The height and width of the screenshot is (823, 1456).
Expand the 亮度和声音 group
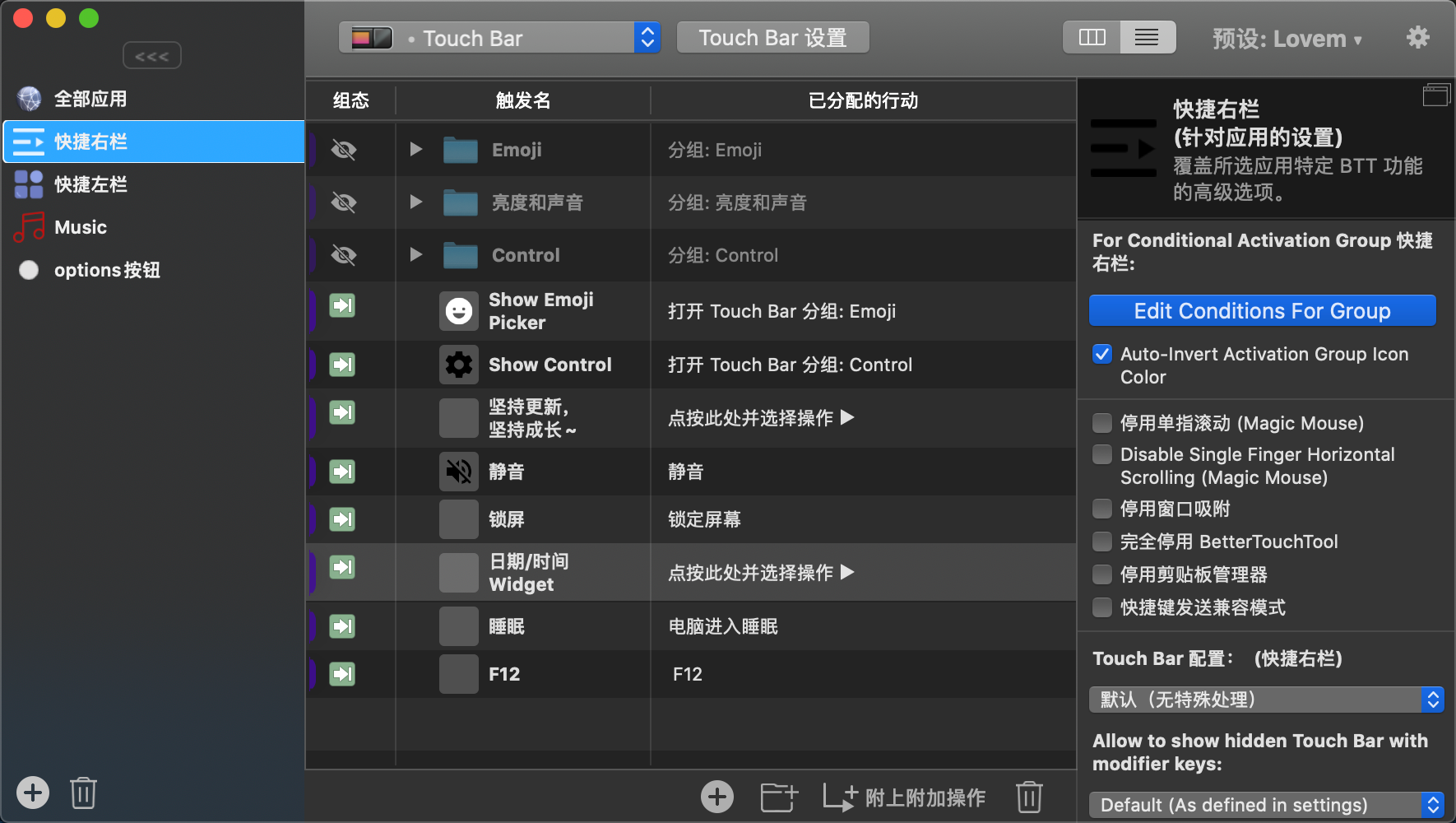[416, 202]
